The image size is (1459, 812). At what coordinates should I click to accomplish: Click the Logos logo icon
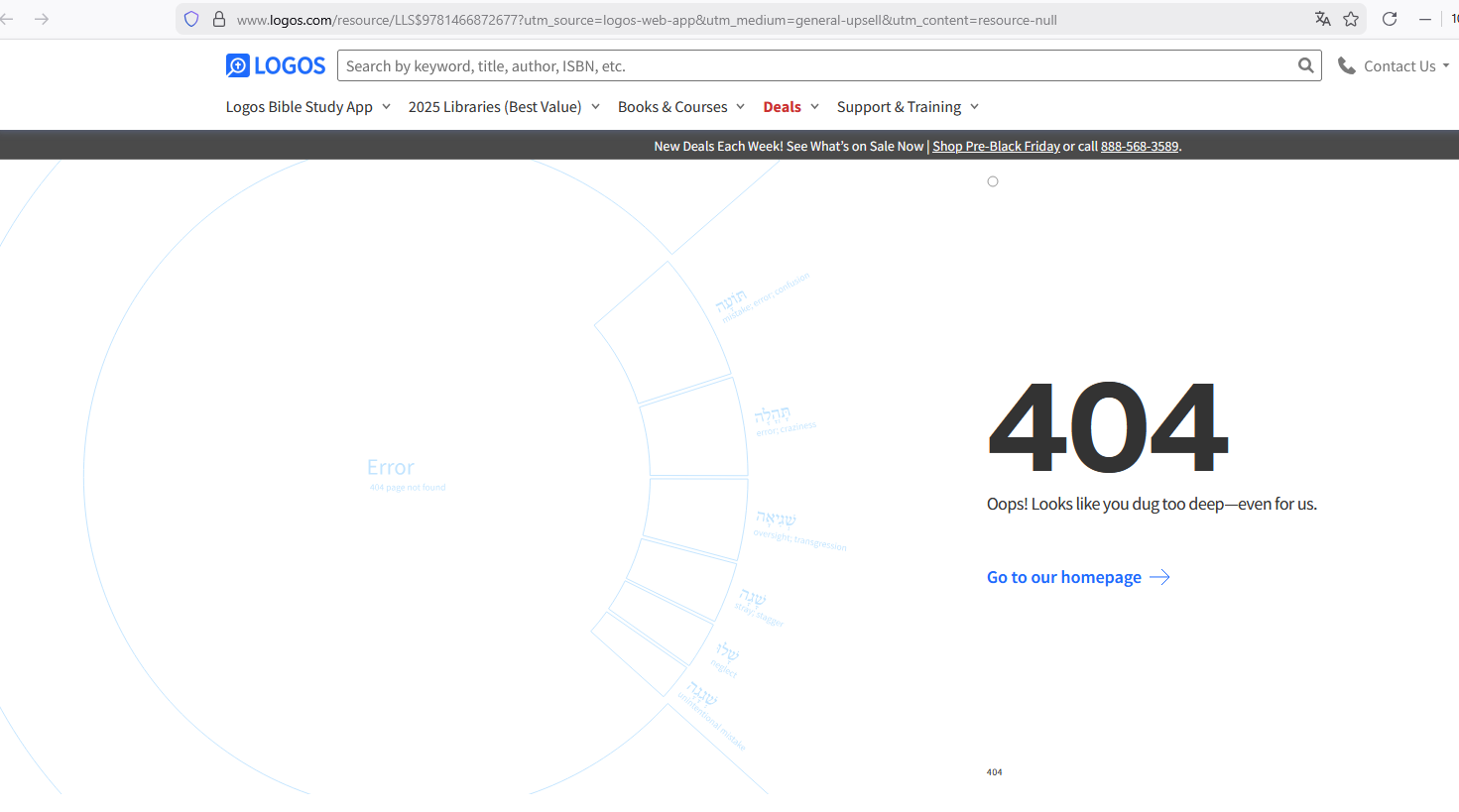coord(236,64)
